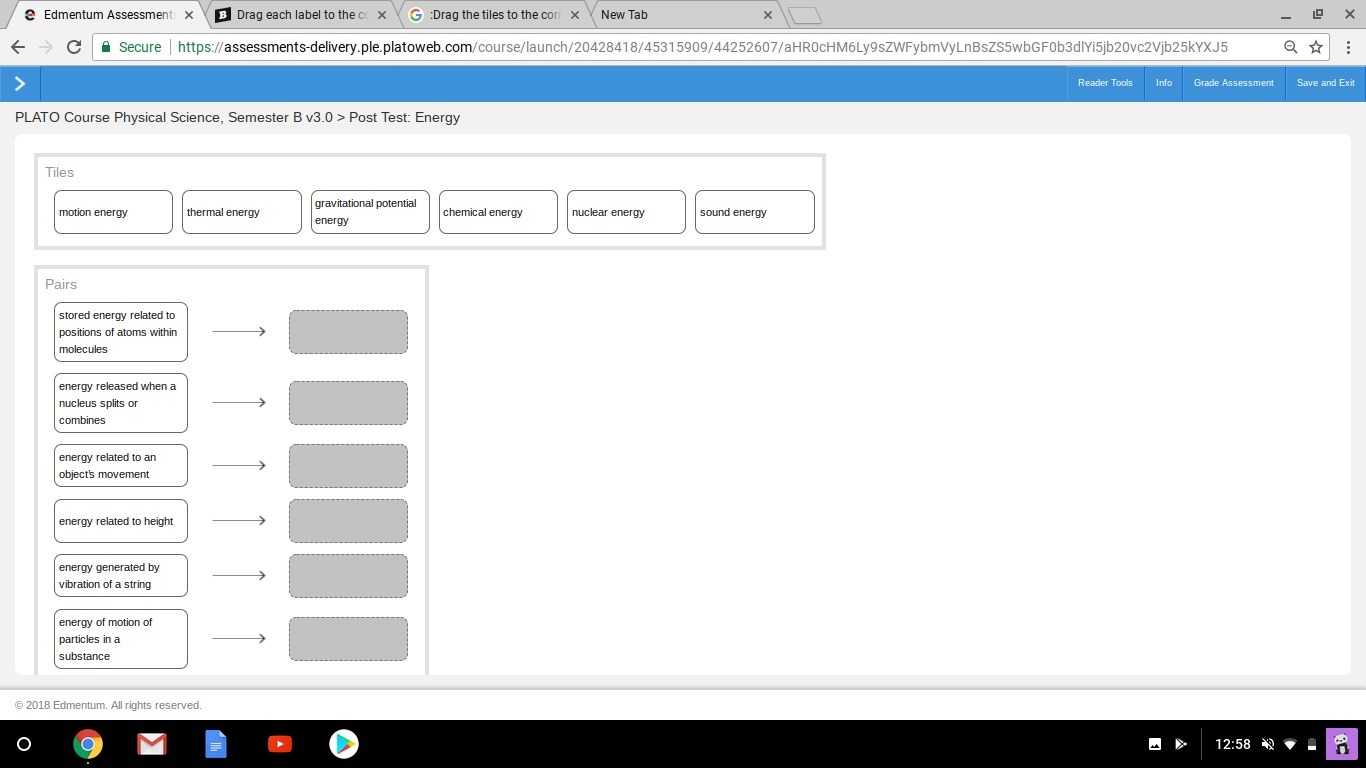Switch to the New Tab tab
Viewport: 1366px width, 768px height.
click(x=685, y=15)
